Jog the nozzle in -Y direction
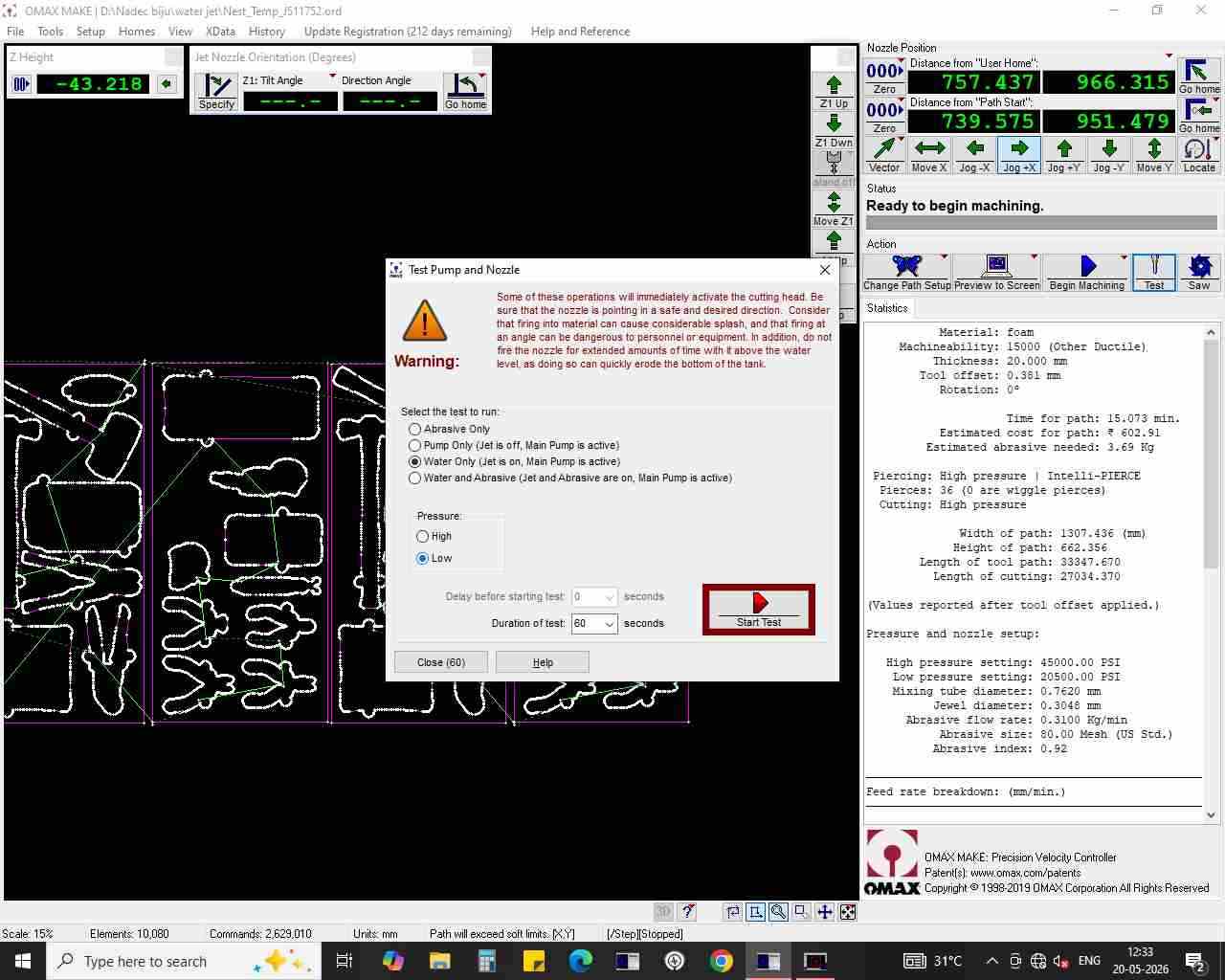 (x=1109, y=155)
